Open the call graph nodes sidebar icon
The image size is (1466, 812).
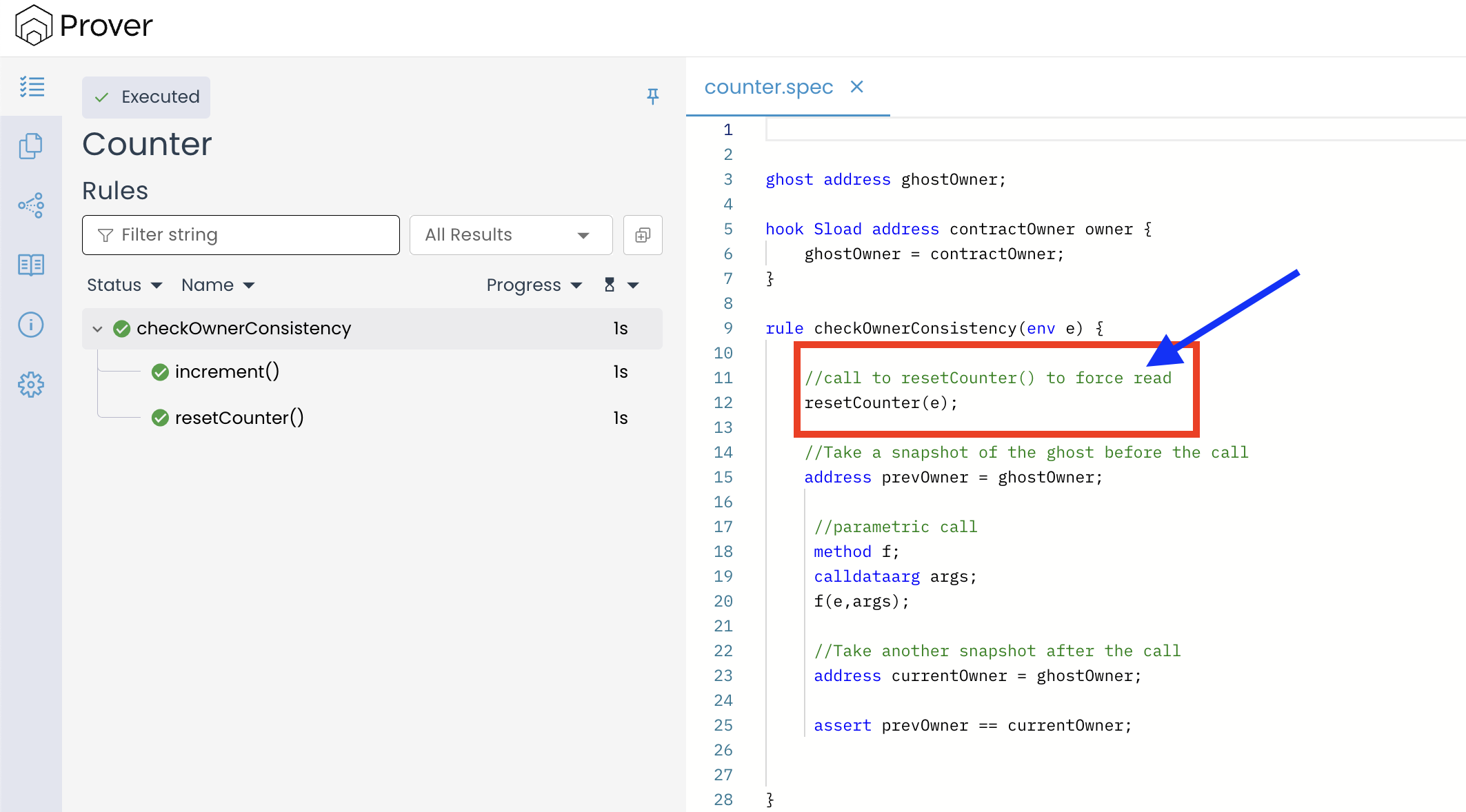[x=31, y=205]
